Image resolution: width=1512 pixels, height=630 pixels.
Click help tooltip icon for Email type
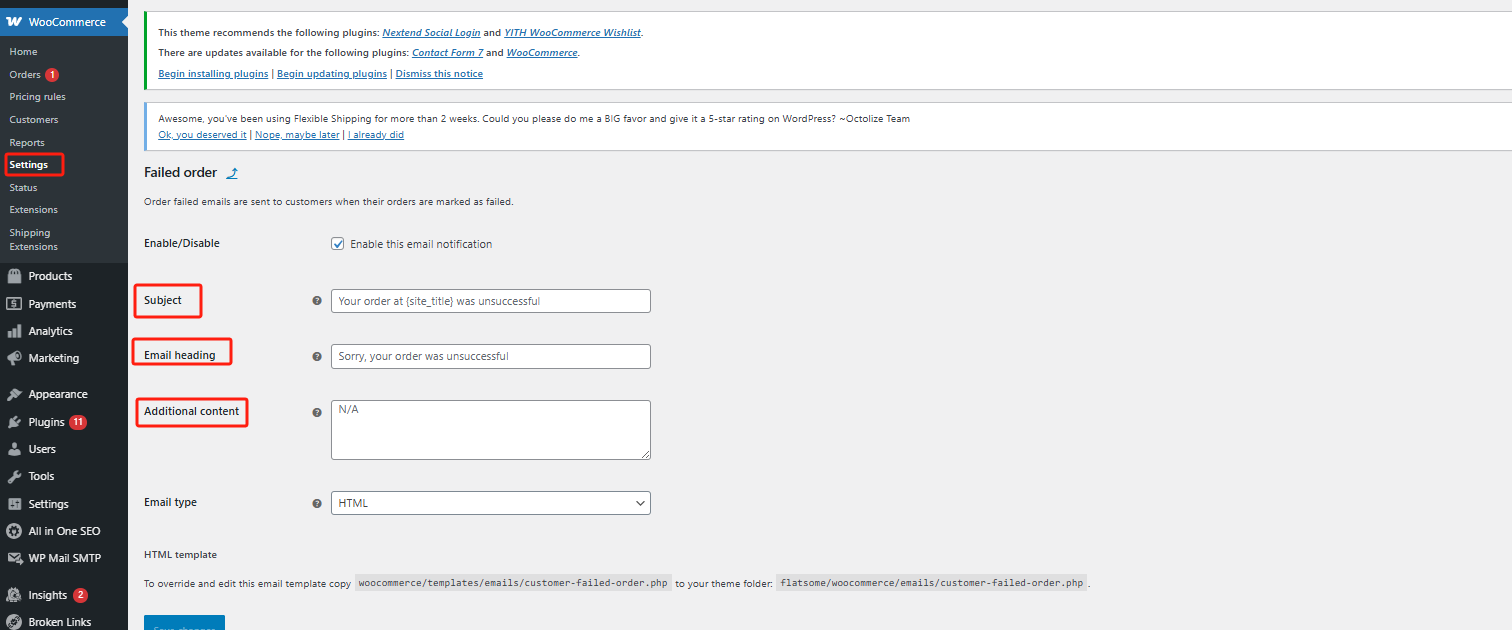tap(317, 503)
